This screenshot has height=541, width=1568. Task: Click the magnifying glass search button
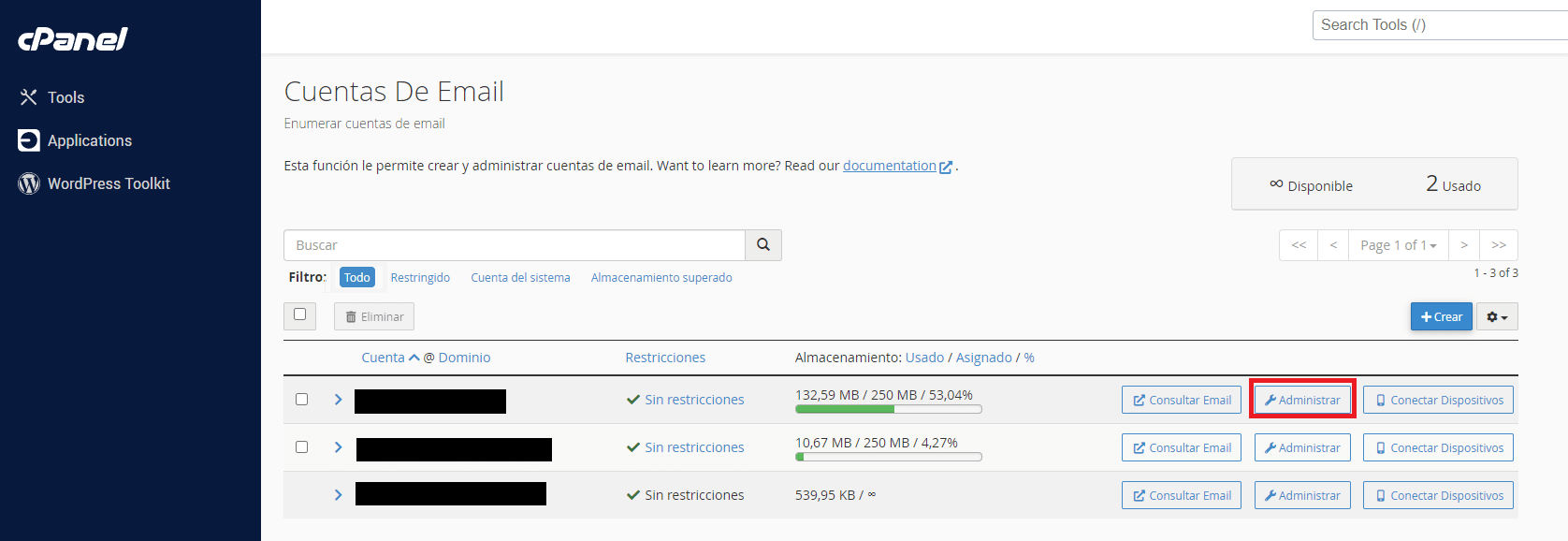(763, 245)
